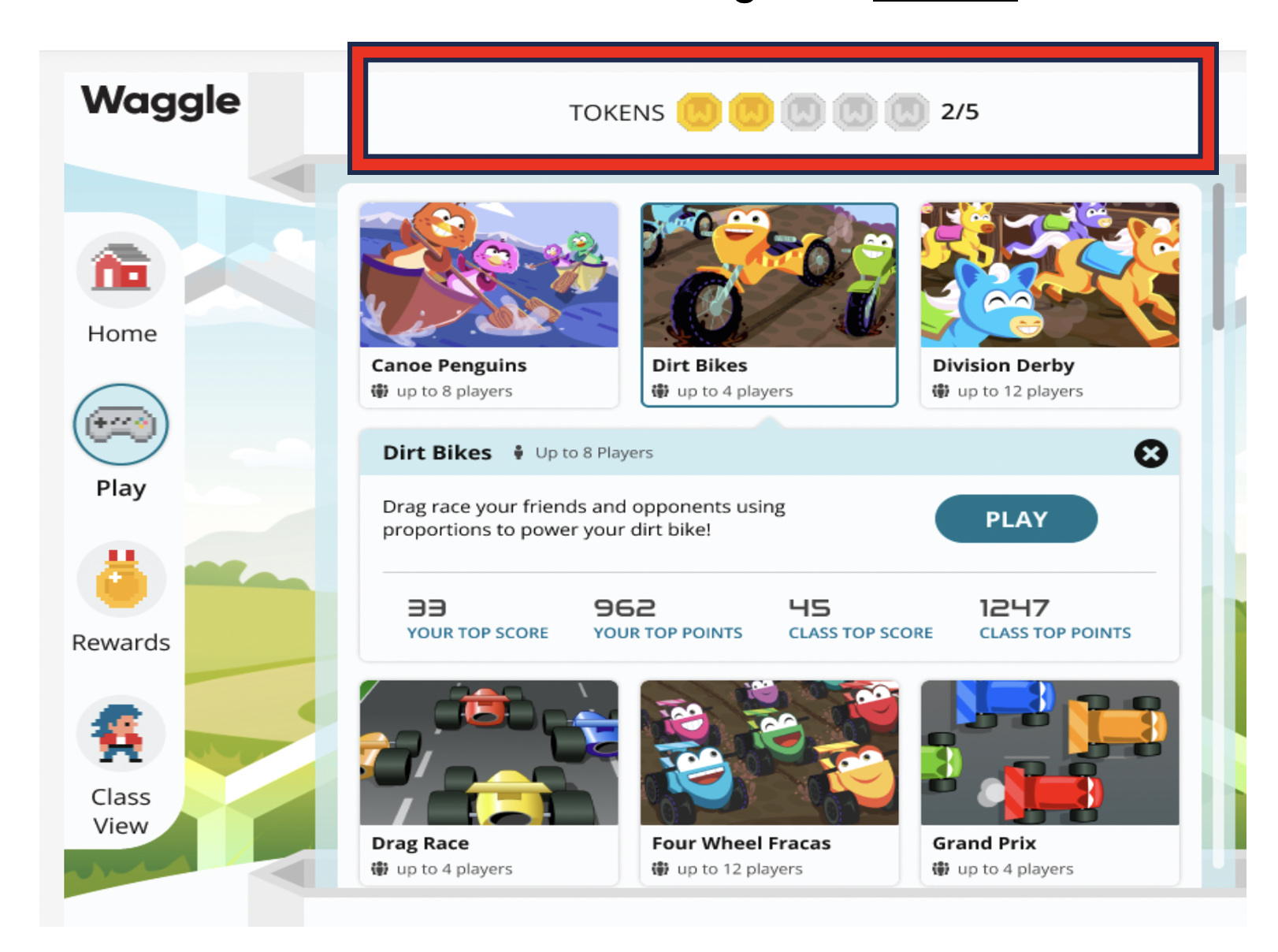Open the Home barn icon
This screenshot has height=952, width=1278.
click(x=121, y=270)
